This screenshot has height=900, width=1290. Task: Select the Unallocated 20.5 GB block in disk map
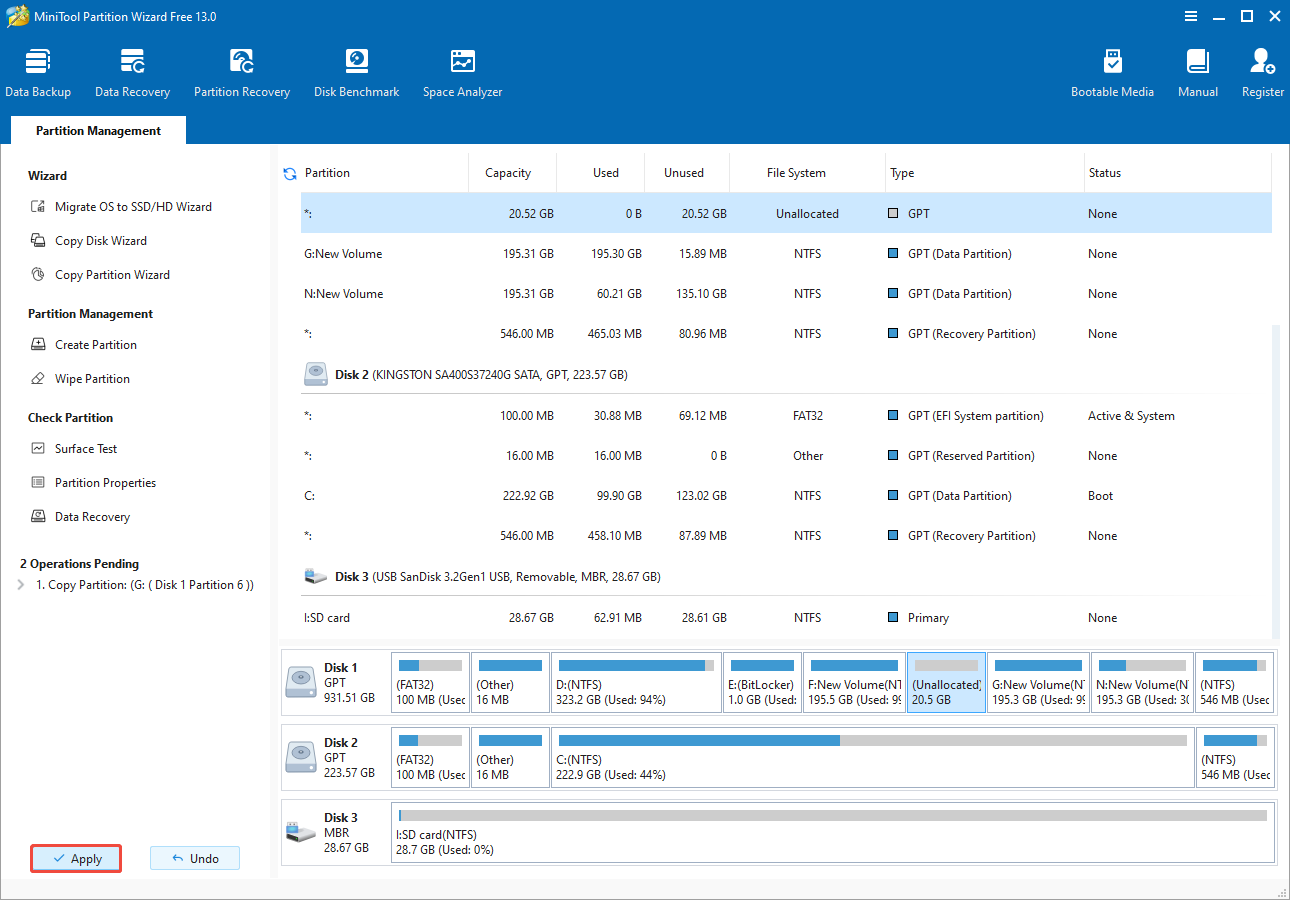(946, 683)
